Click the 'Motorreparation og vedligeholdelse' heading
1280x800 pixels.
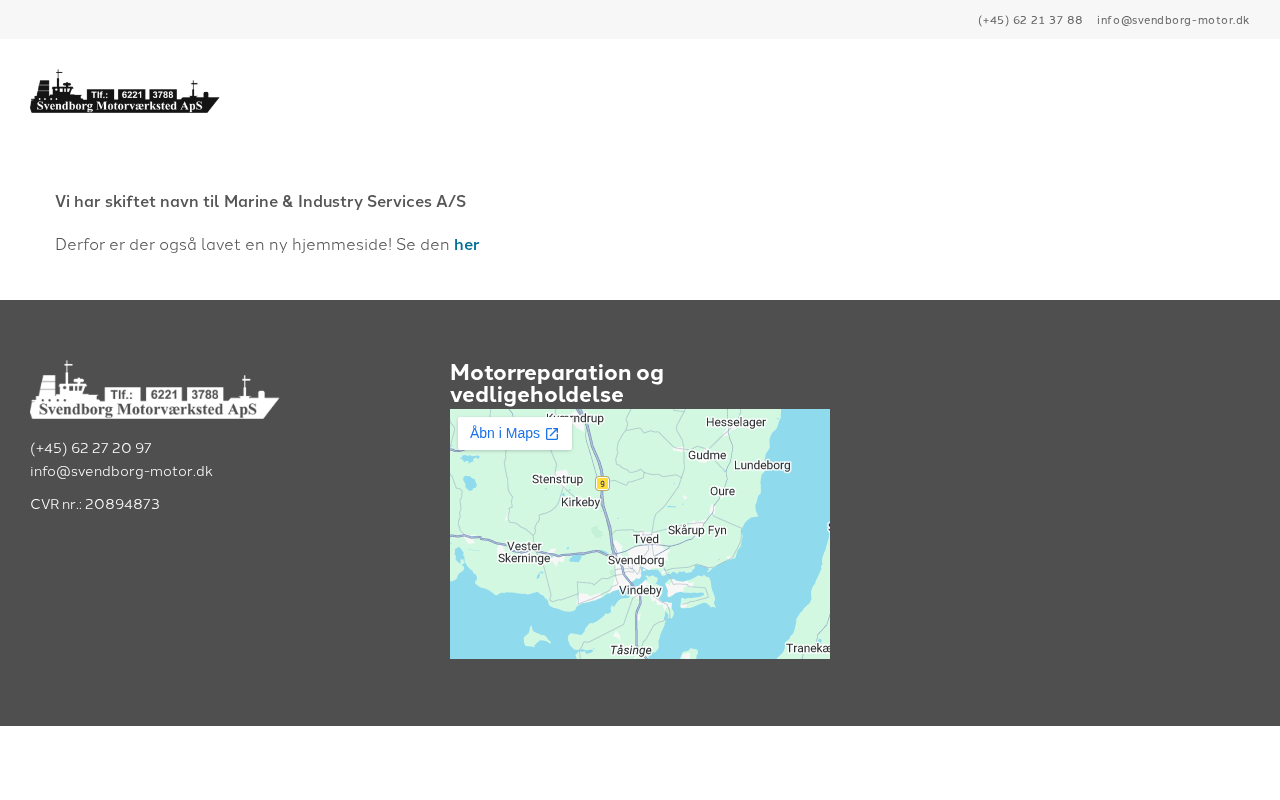tap(557, 384)
